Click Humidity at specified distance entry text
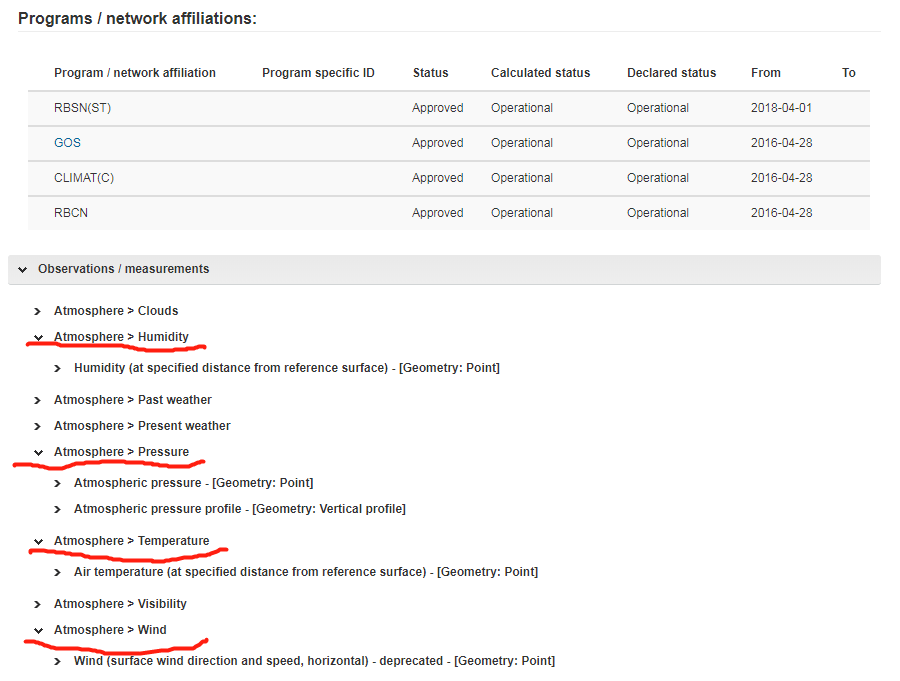This screenshot has width=900, height=681. point(287,367)
